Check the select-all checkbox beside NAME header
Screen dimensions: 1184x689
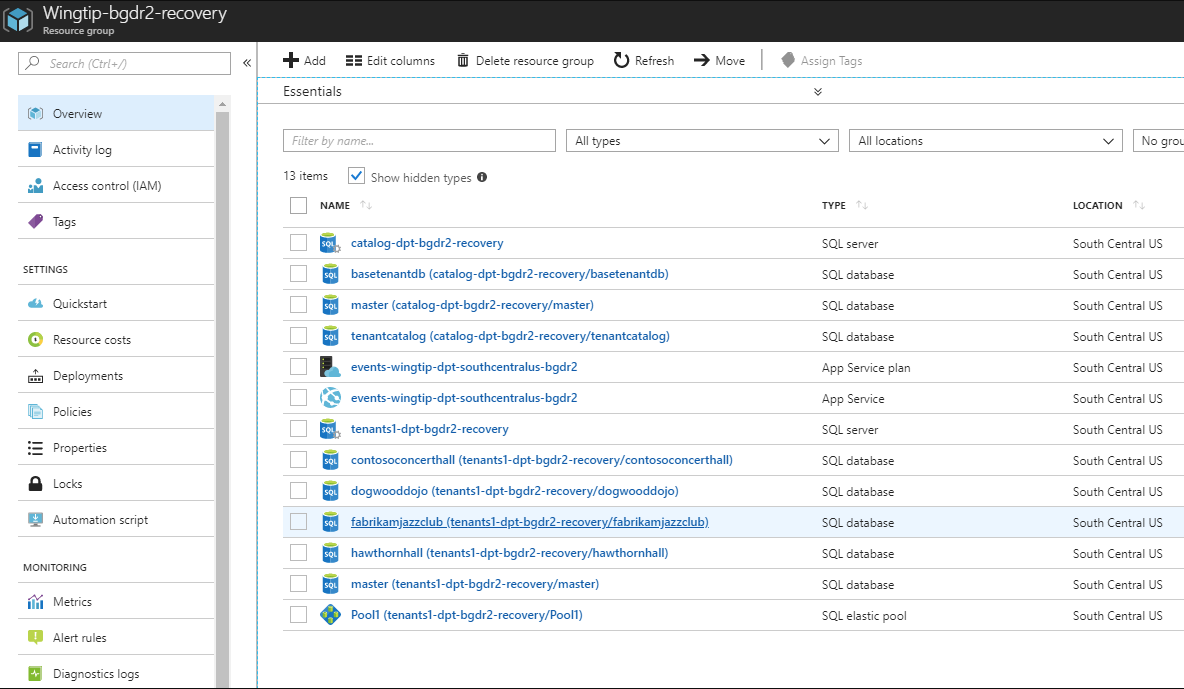pyautogui.click(x=298, y=205)
